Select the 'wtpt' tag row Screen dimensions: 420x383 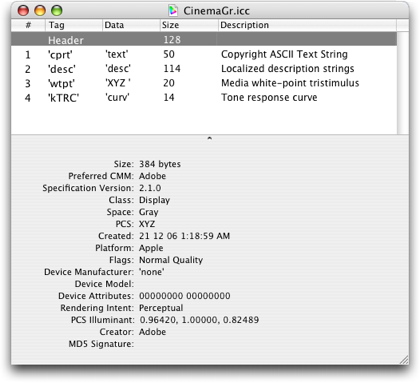pos(204,83)
